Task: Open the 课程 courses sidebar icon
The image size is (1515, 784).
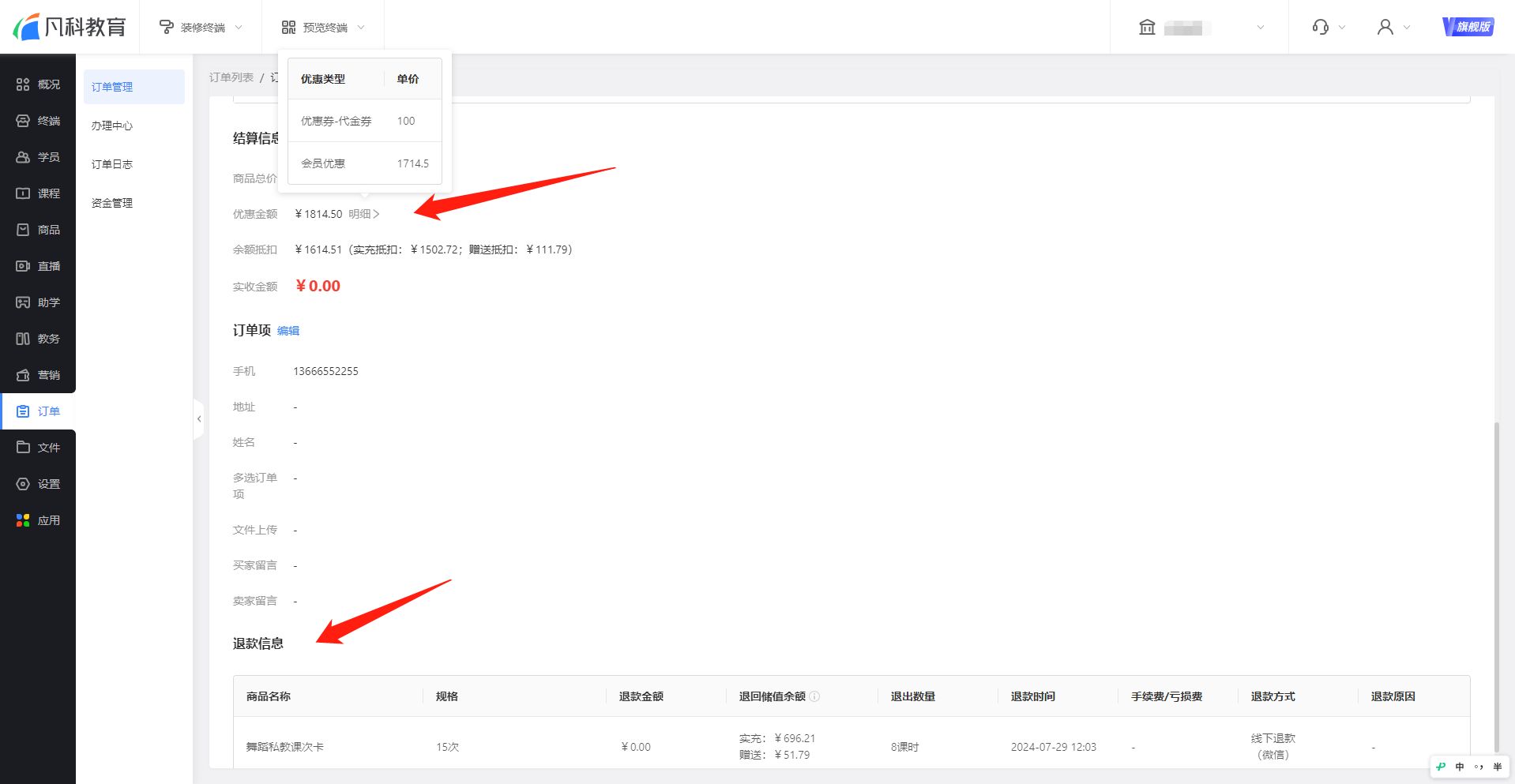Action: (23, 193)
